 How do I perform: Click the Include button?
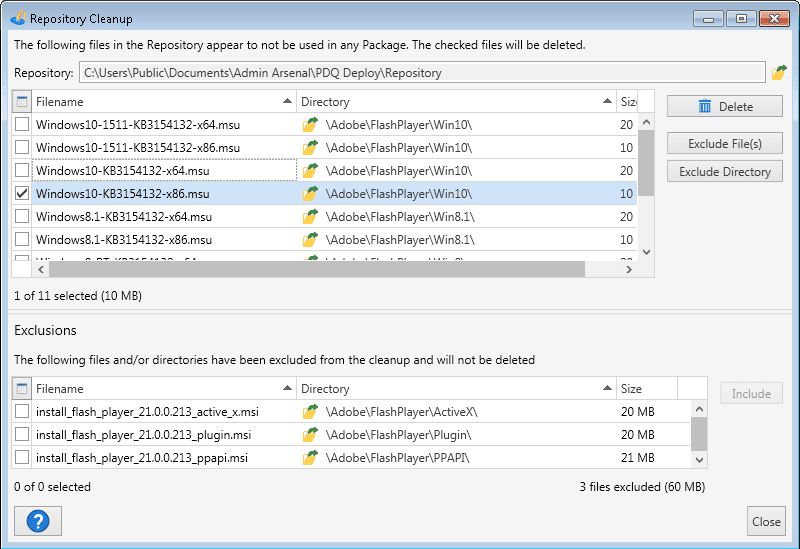(751, 393)
